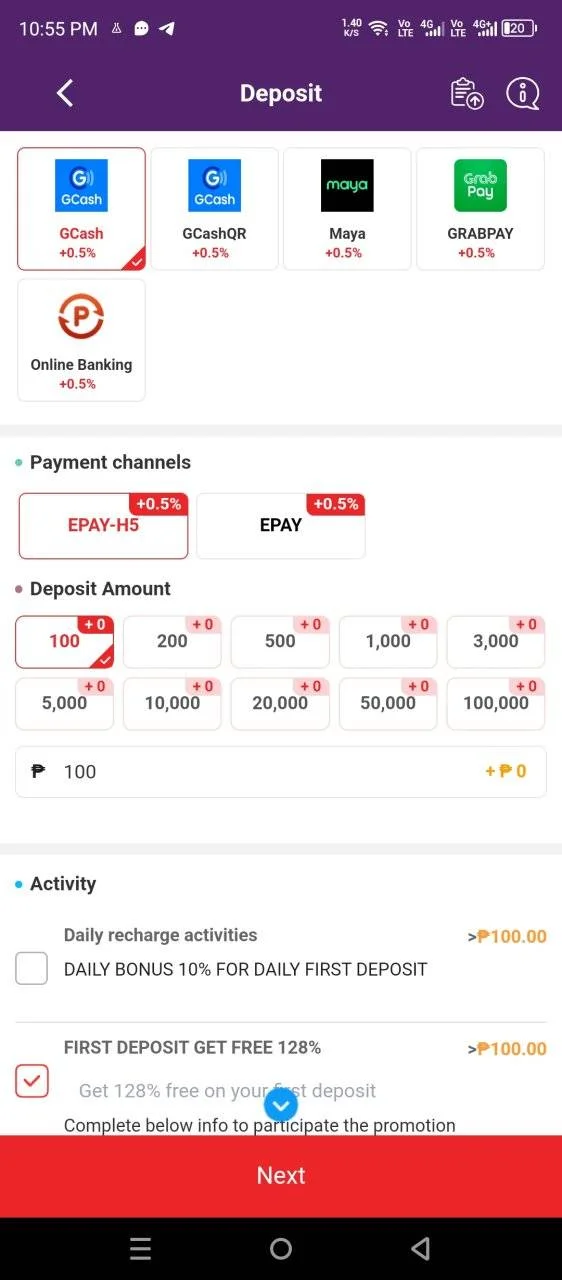Viewport: 562px width, 1280px height.
Task: Tap Android home circle button
Action: pos(281,1248)
